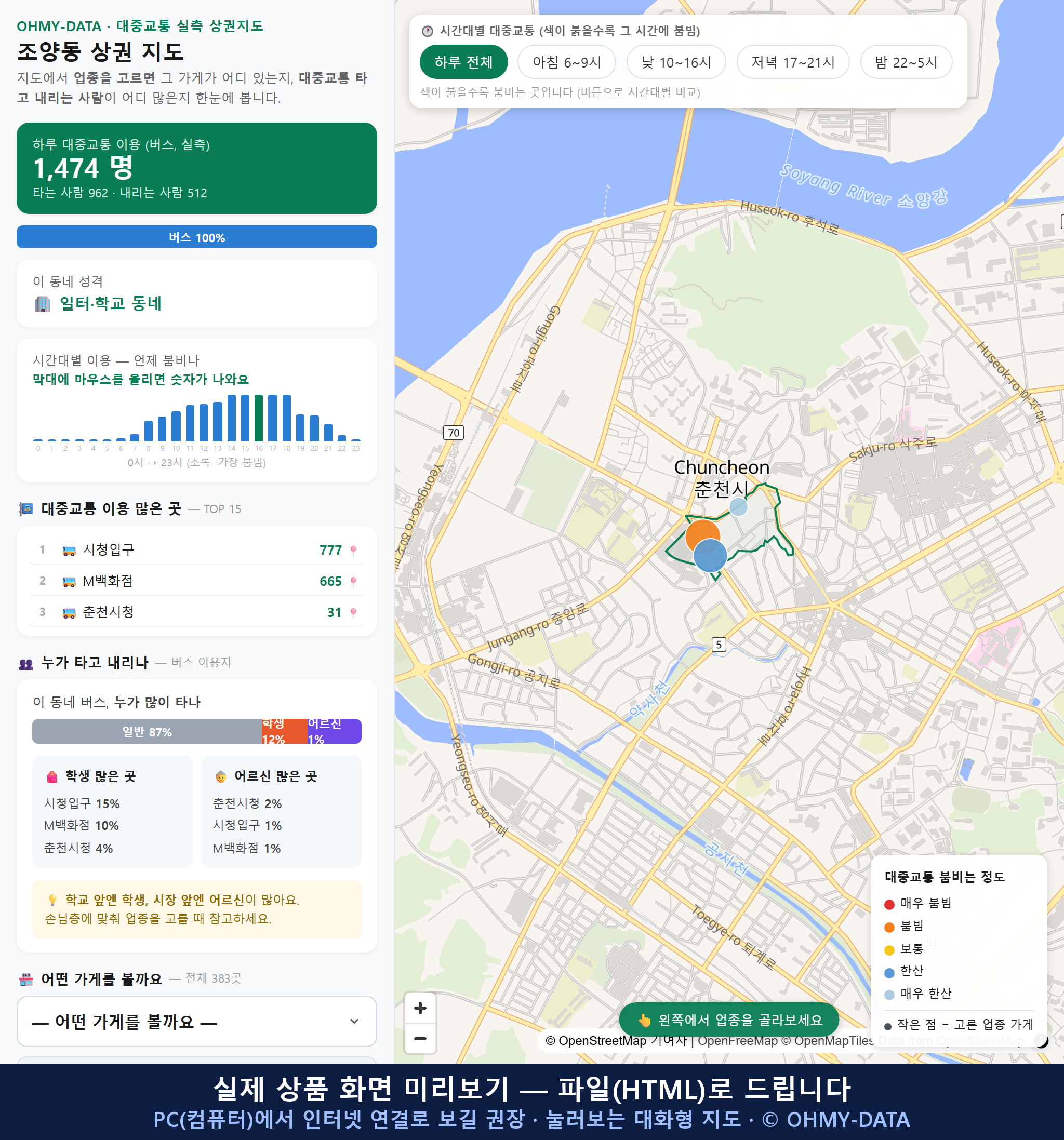Click the 왼쪽에서 업종을 골라보세요 green button

(728, 1020)
